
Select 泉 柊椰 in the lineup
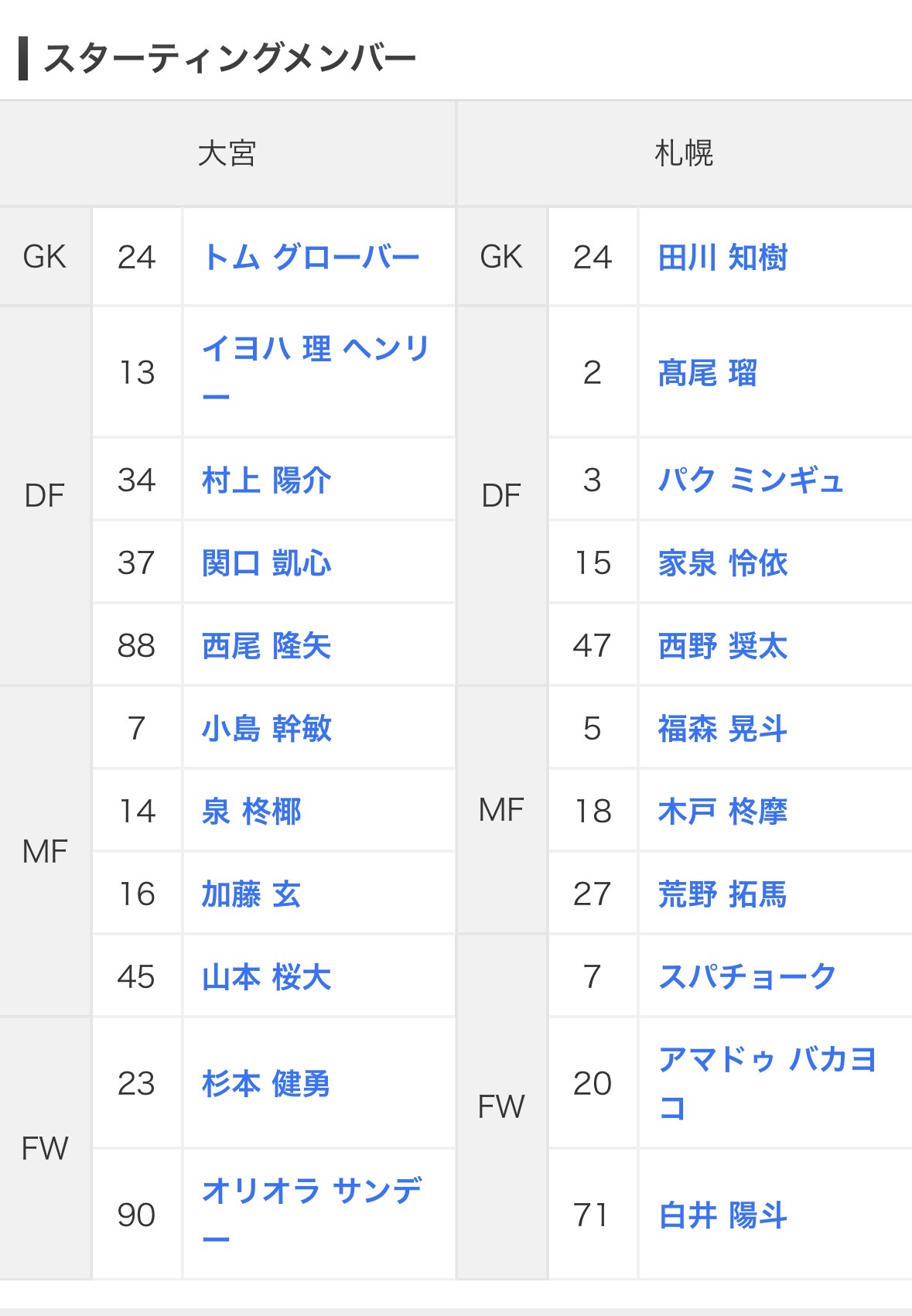click(x=251, y=812)
